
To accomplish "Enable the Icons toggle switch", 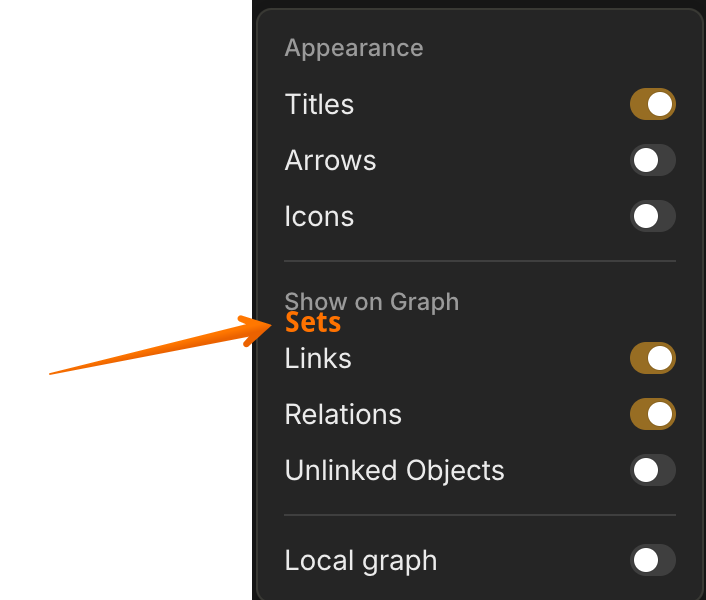I will click(652, 216).
